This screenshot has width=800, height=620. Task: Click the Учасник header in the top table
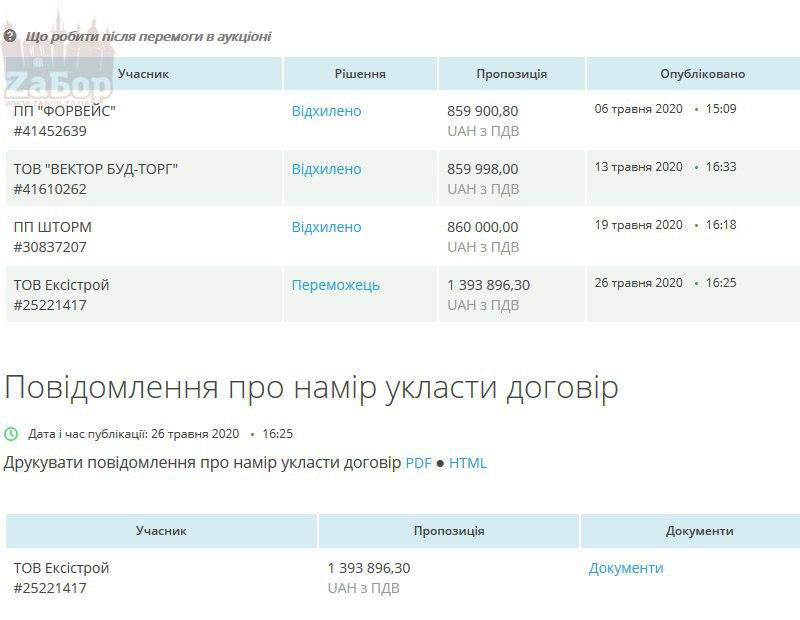pyautogui.click(x=143, y=74)
